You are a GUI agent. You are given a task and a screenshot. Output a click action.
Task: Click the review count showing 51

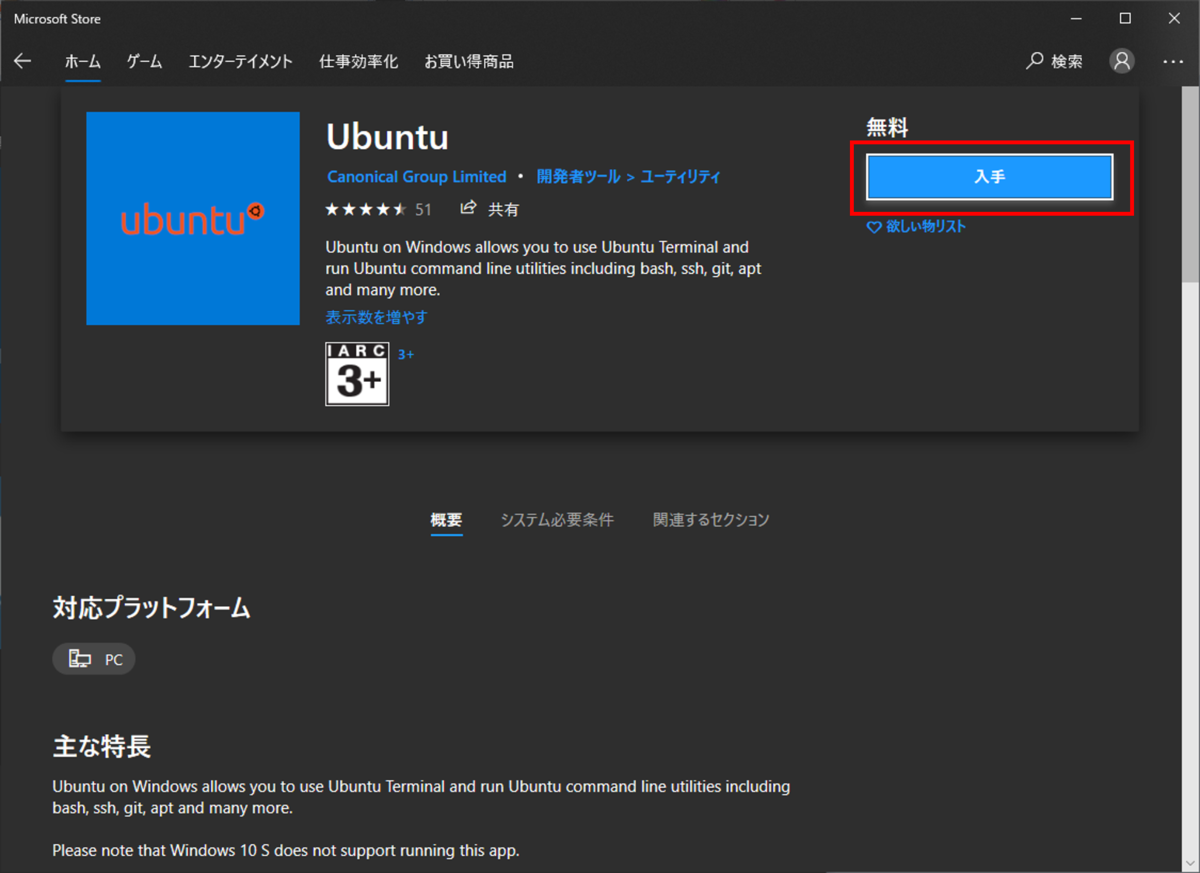click(424, 209)
